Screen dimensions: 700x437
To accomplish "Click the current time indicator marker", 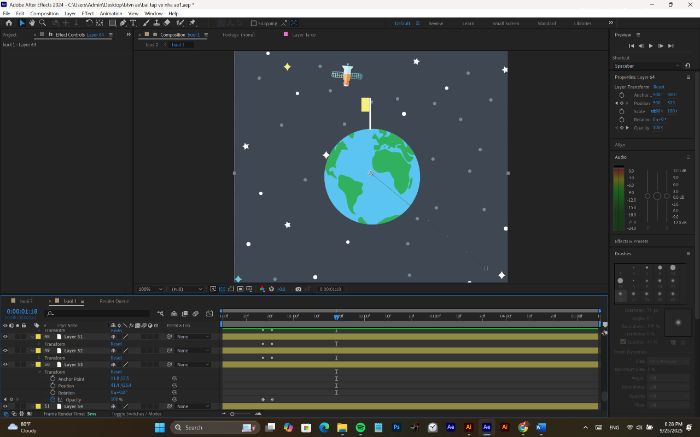I will (337, 316).
